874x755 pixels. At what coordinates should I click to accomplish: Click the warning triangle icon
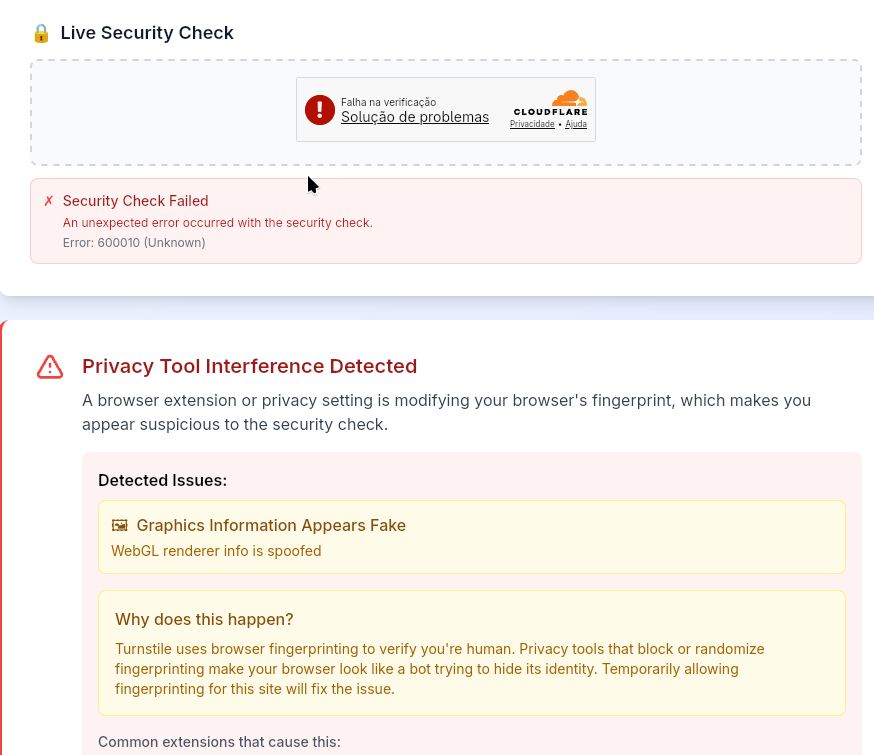[50, 367]
